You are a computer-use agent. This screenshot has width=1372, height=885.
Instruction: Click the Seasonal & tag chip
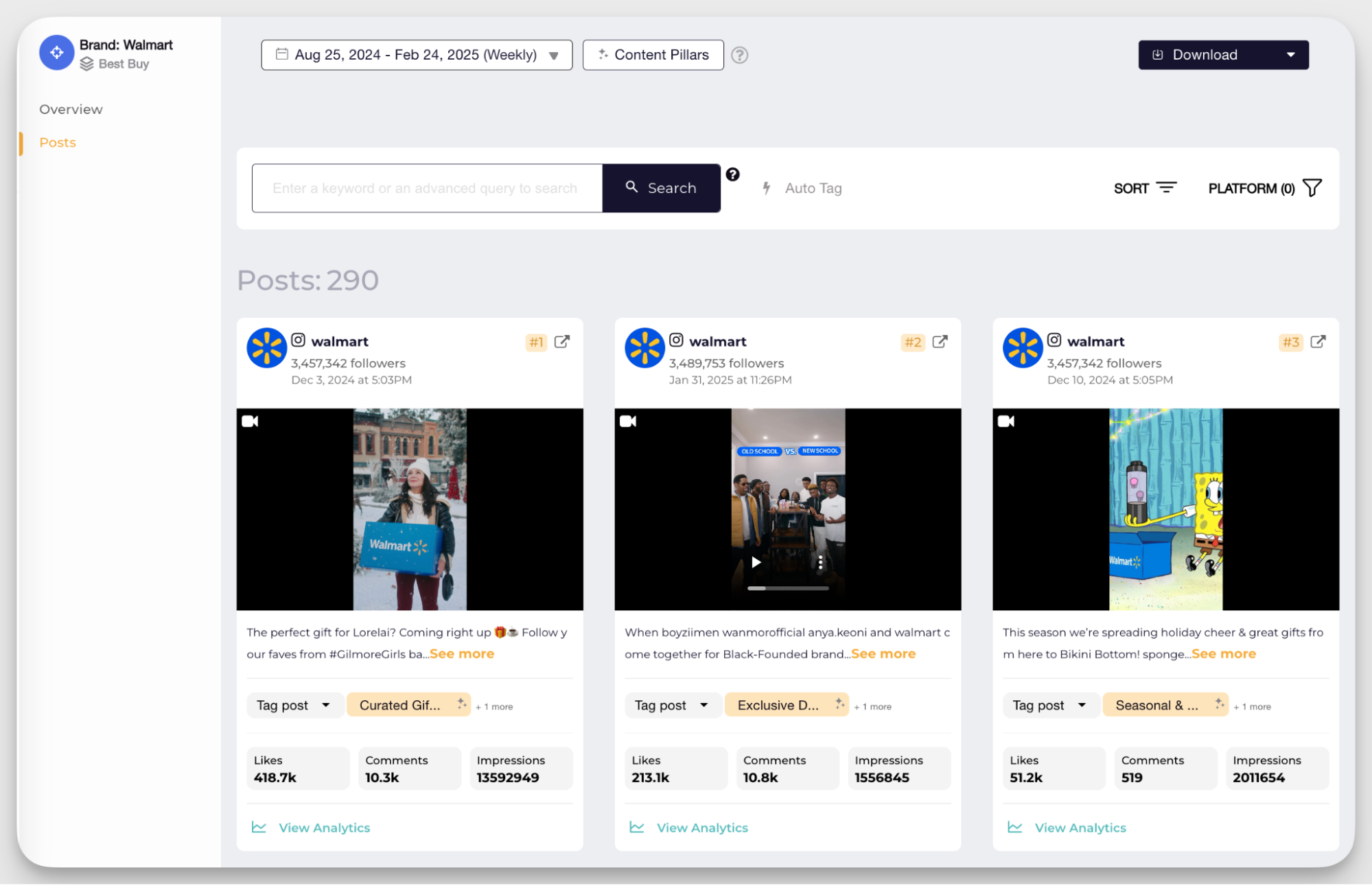1165,705
